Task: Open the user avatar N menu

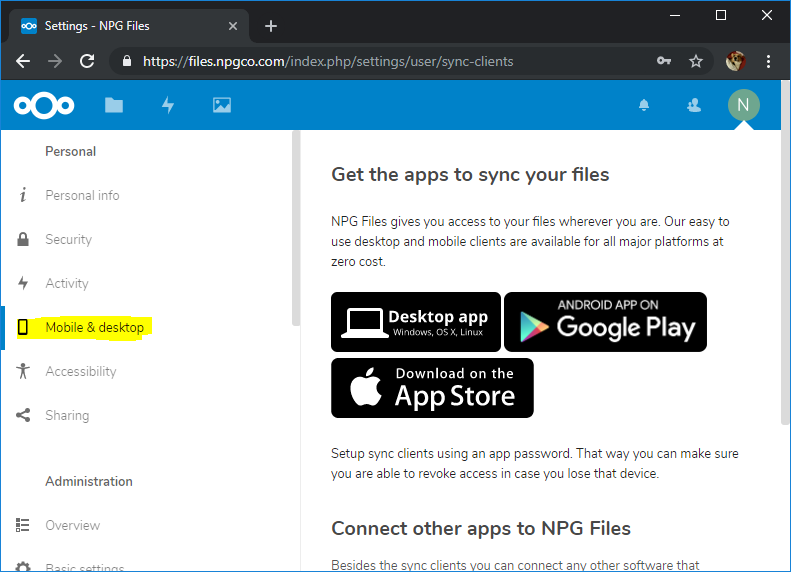Action: tap(744, 105)
